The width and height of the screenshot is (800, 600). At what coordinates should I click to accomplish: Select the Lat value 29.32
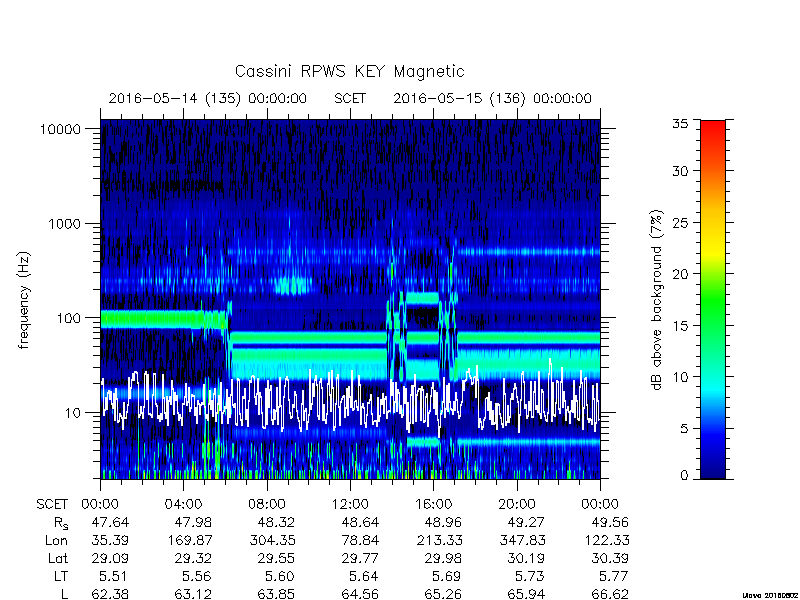click(192, 559)
